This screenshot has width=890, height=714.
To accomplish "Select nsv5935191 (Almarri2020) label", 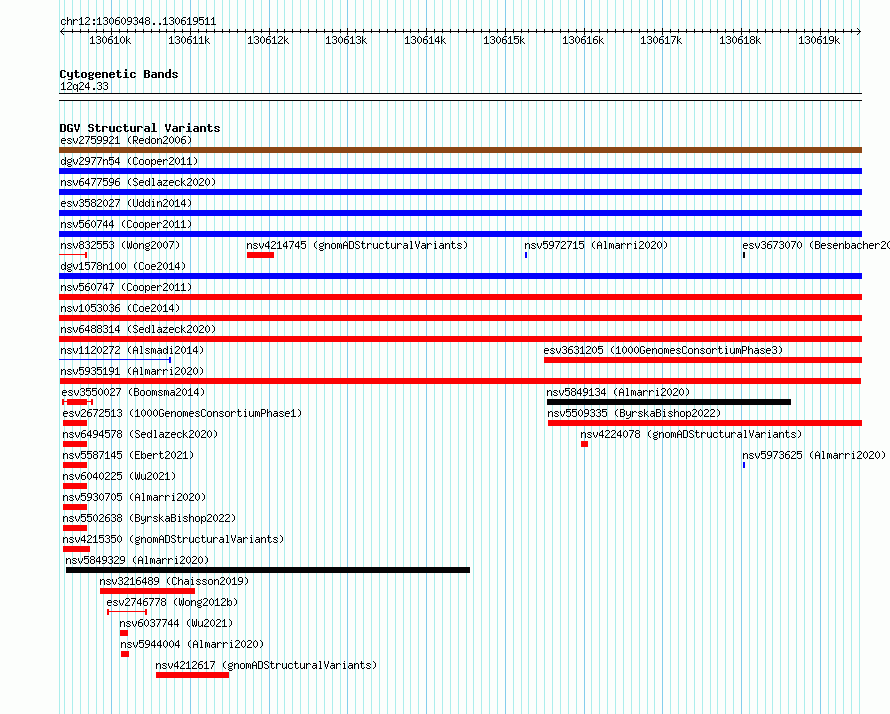I will tap(132, 371).
